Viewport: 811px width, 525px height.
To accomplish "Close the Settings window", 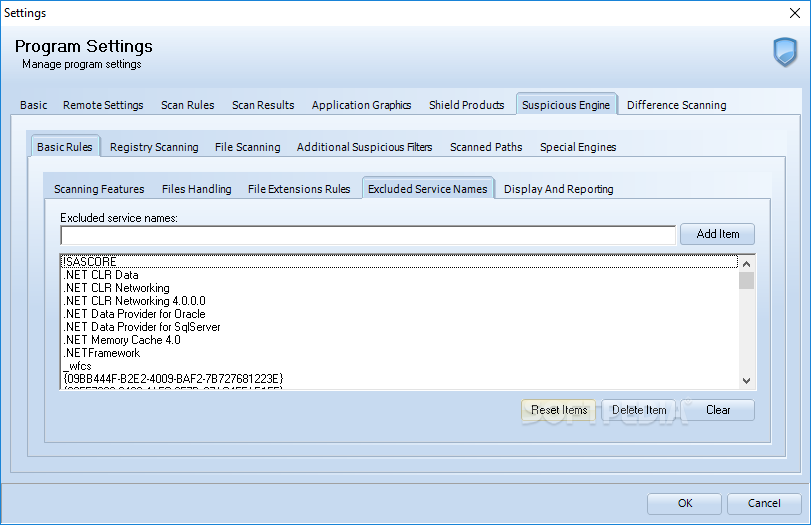I will pyautogui.click(x=795, y=13).
